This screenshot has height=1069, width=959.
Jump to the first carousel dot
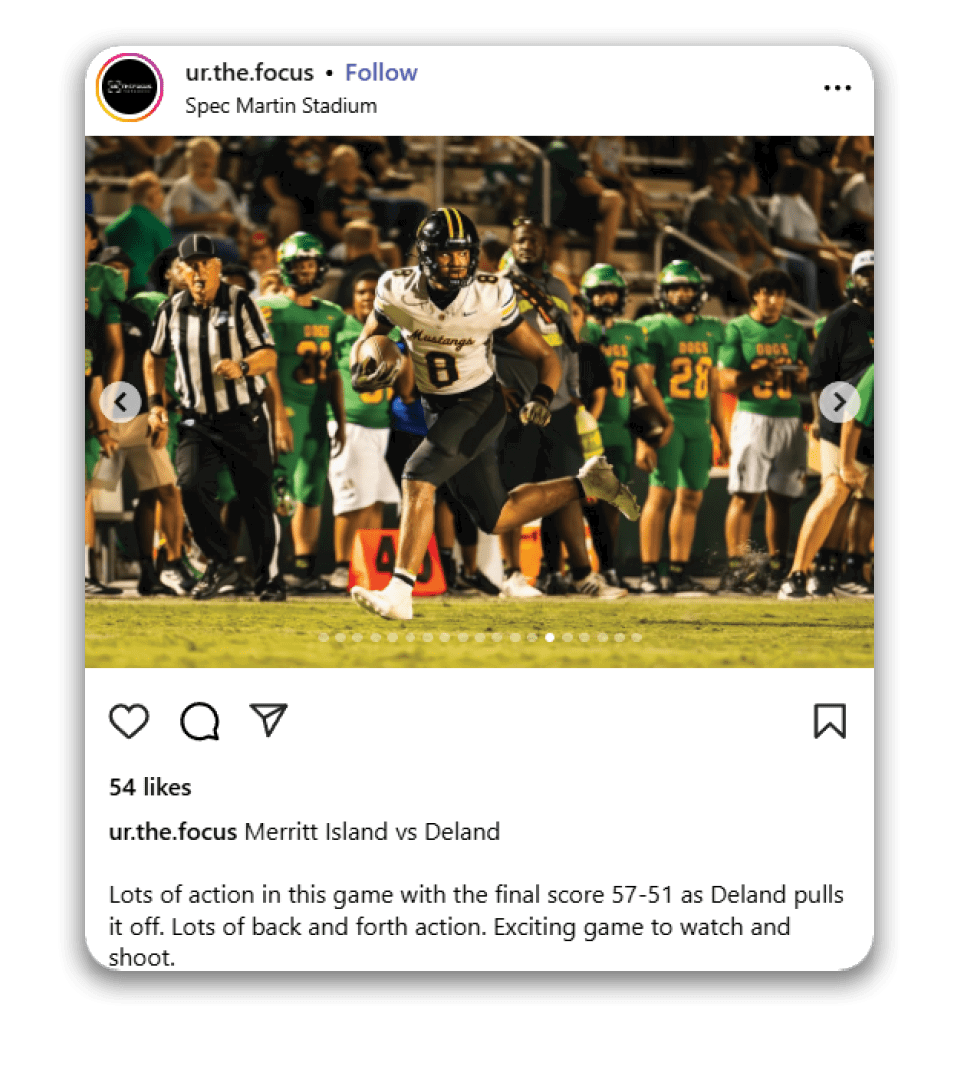click(323, 637)
